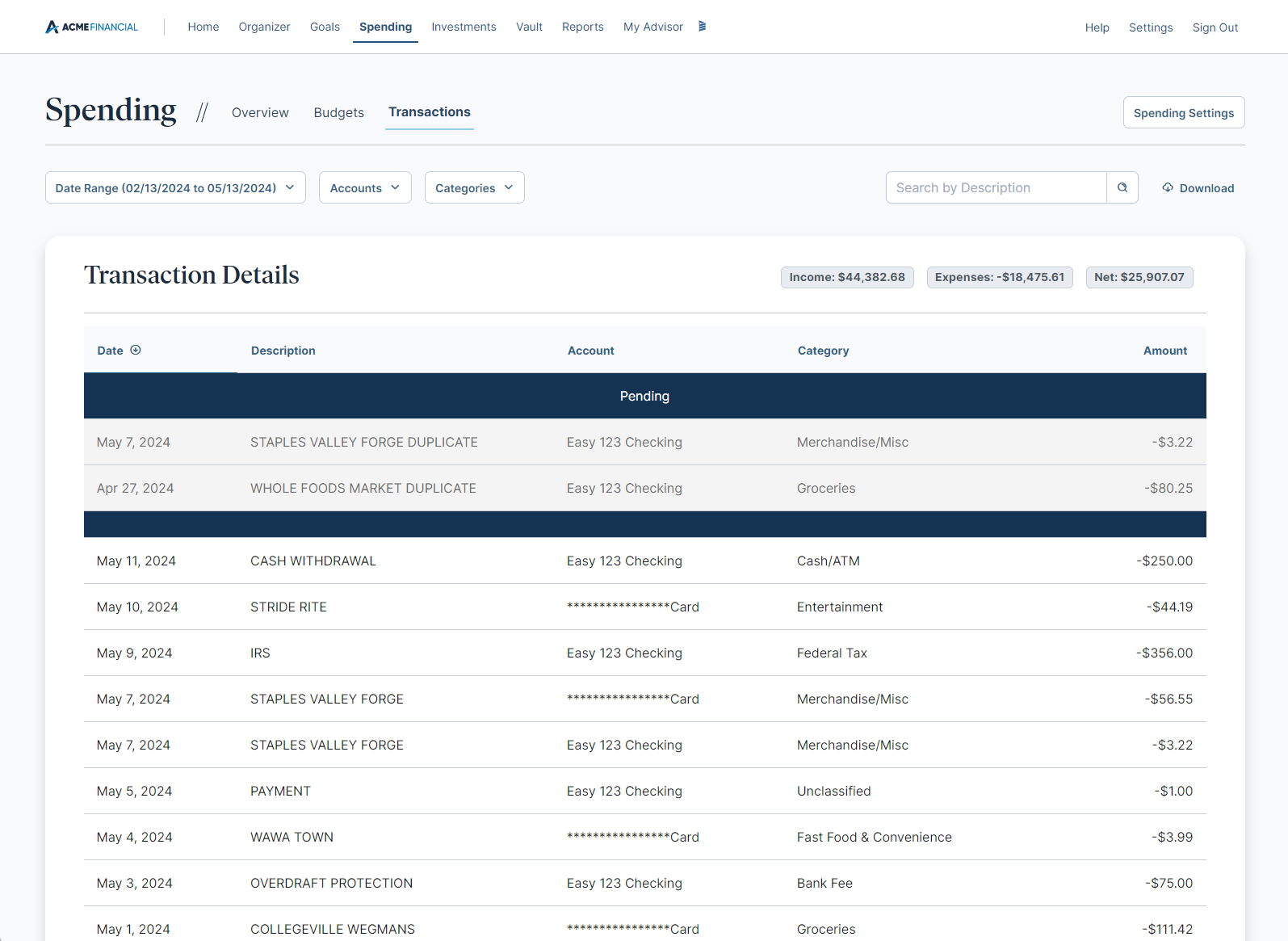
Task: Click the Entertainment category cell
Action: click(x=839, y=607)
